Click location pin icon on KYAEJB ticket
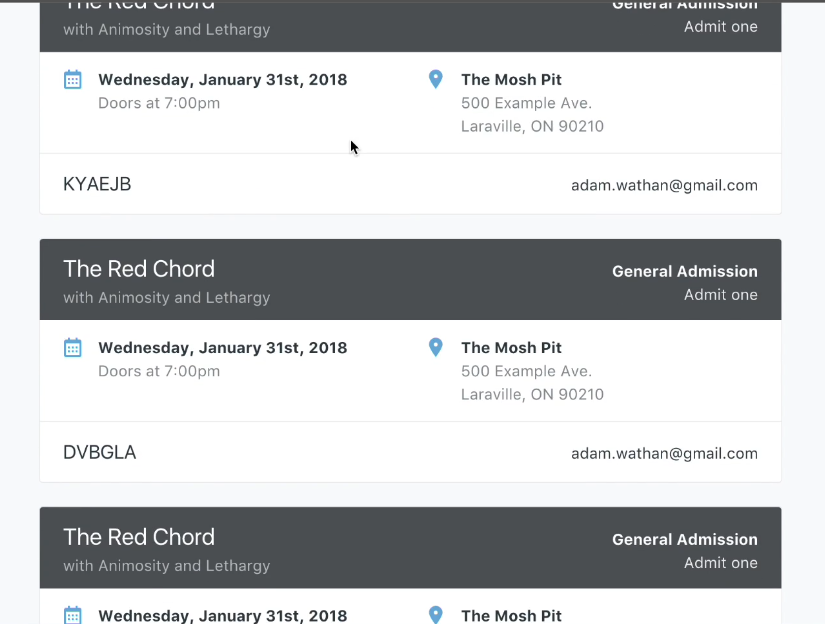This screenshot has width=825, height=624. [x=435, y=79]
